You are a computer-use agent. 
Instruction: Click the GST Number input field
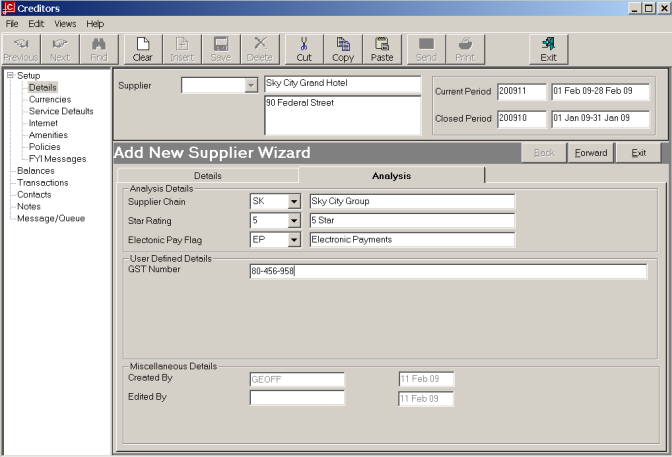448,271
